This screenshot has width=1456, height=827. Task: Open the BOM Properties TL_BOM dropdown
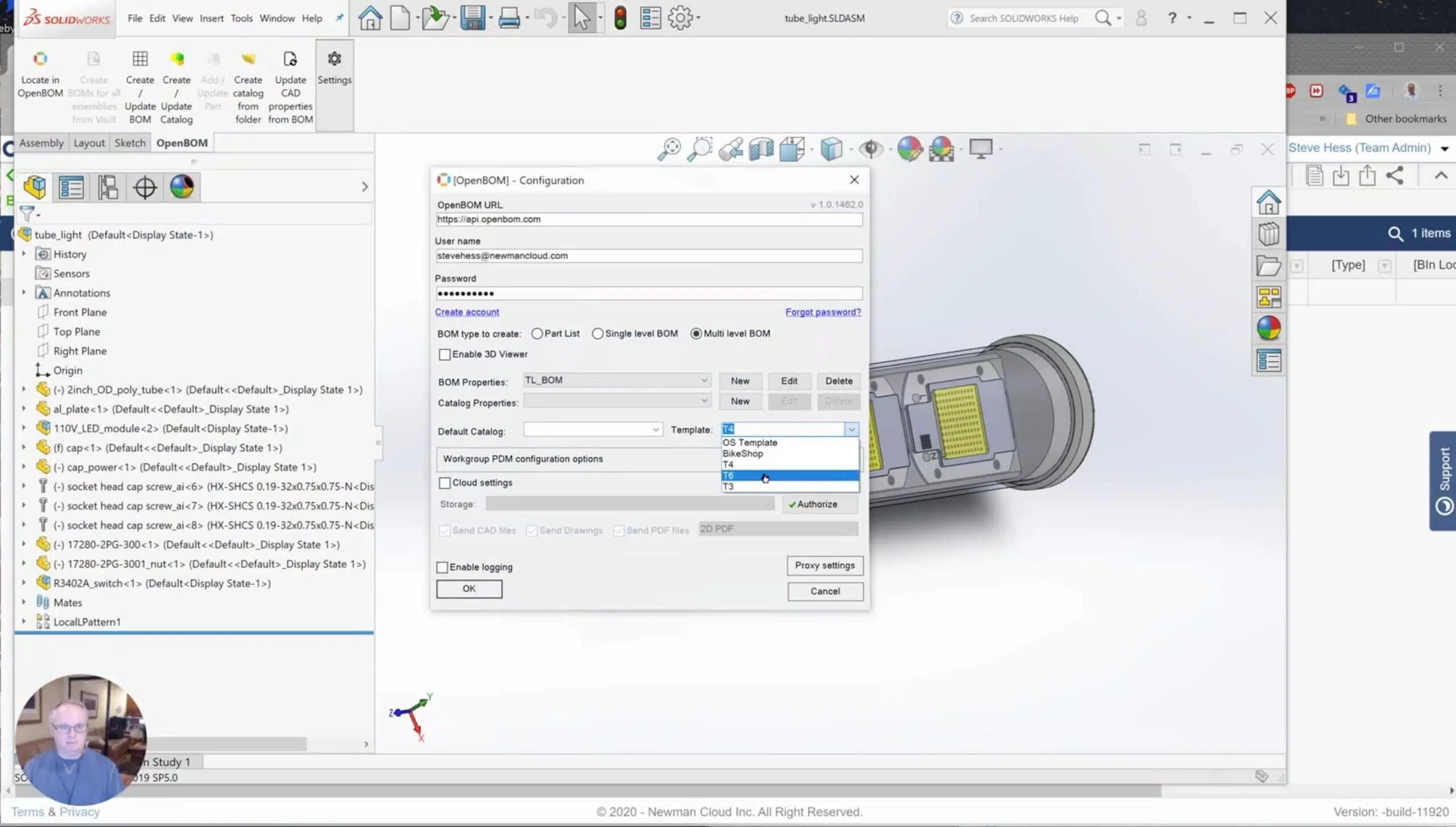tap(617, 380)
